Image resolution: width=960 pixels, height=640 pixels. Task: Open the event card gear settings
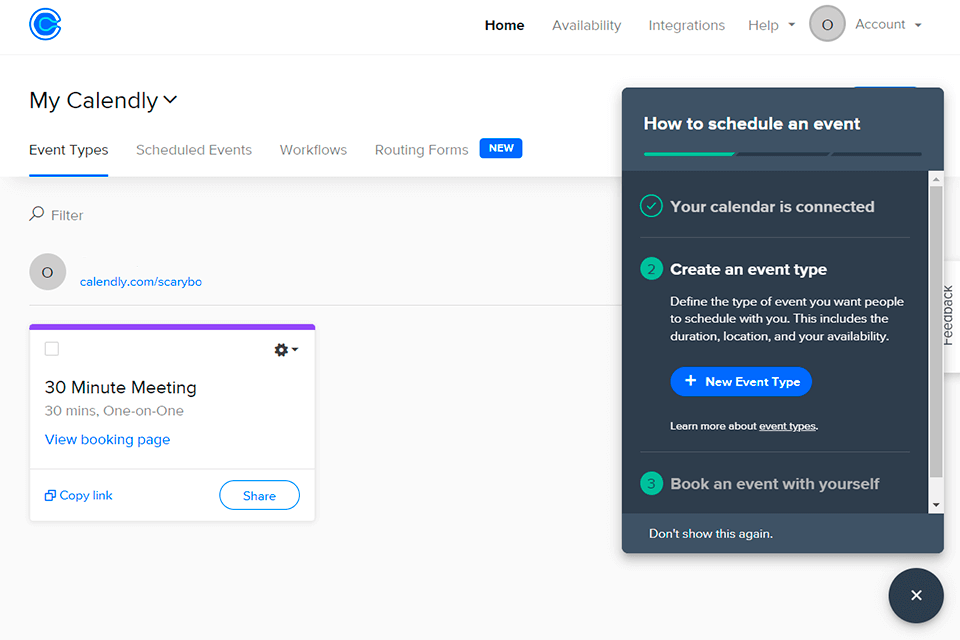(285, 350)
